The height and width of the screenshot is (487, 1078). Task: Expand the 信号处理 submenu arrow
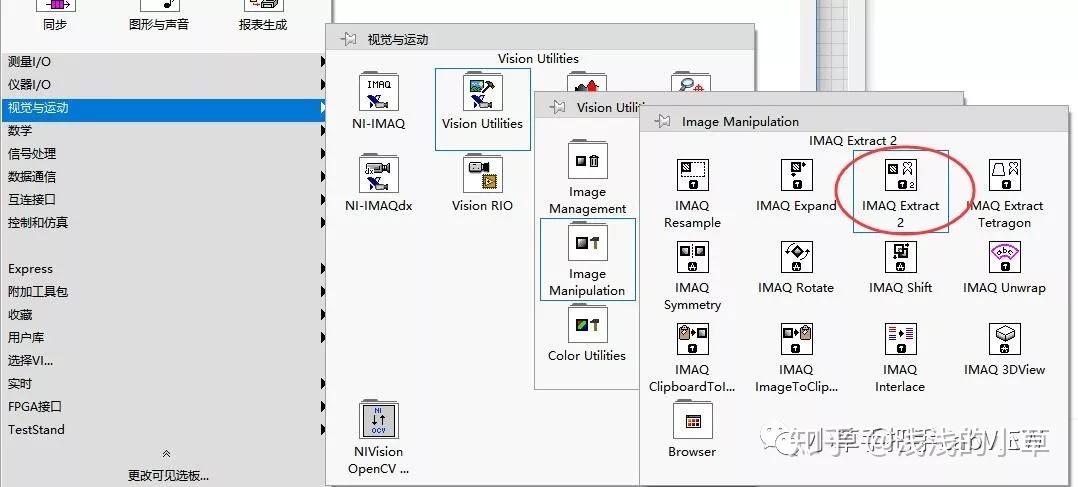[322, 154]
